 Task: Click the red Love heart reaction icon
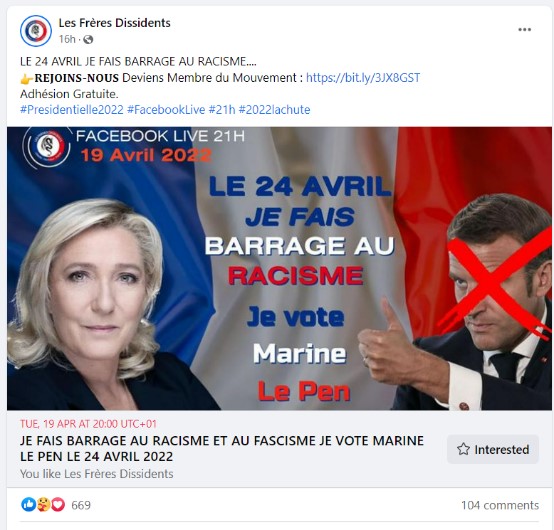pos(58,505)
